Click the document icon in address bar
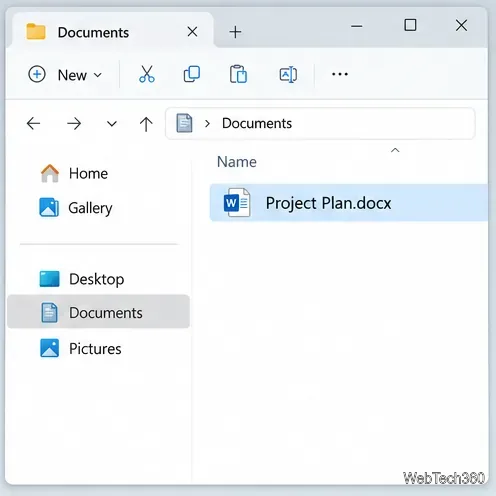 [184, 123]
